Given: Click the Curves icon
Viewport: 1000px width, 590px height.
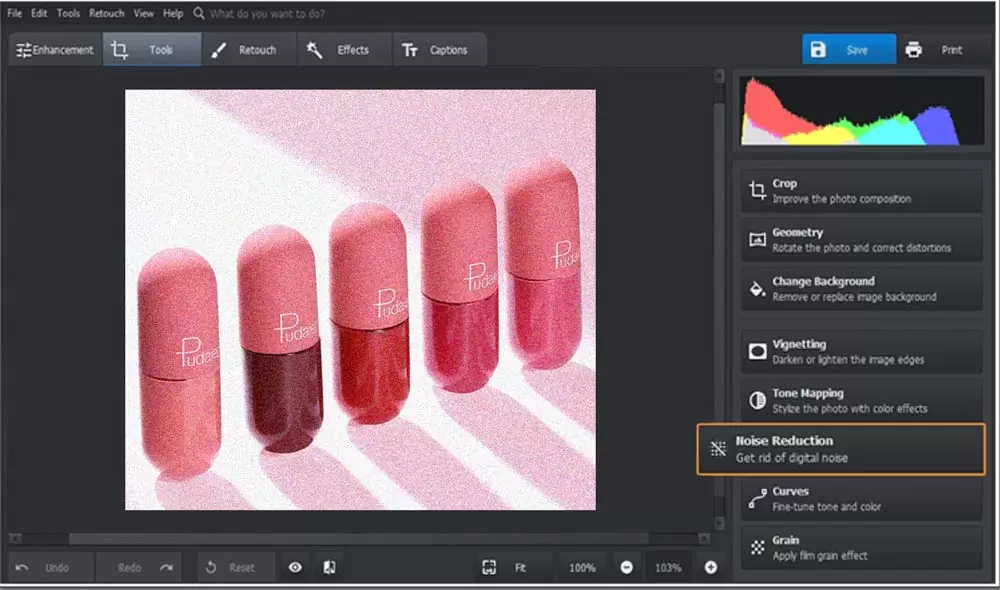Looking at the screenshot, I should tap(757, 499).
